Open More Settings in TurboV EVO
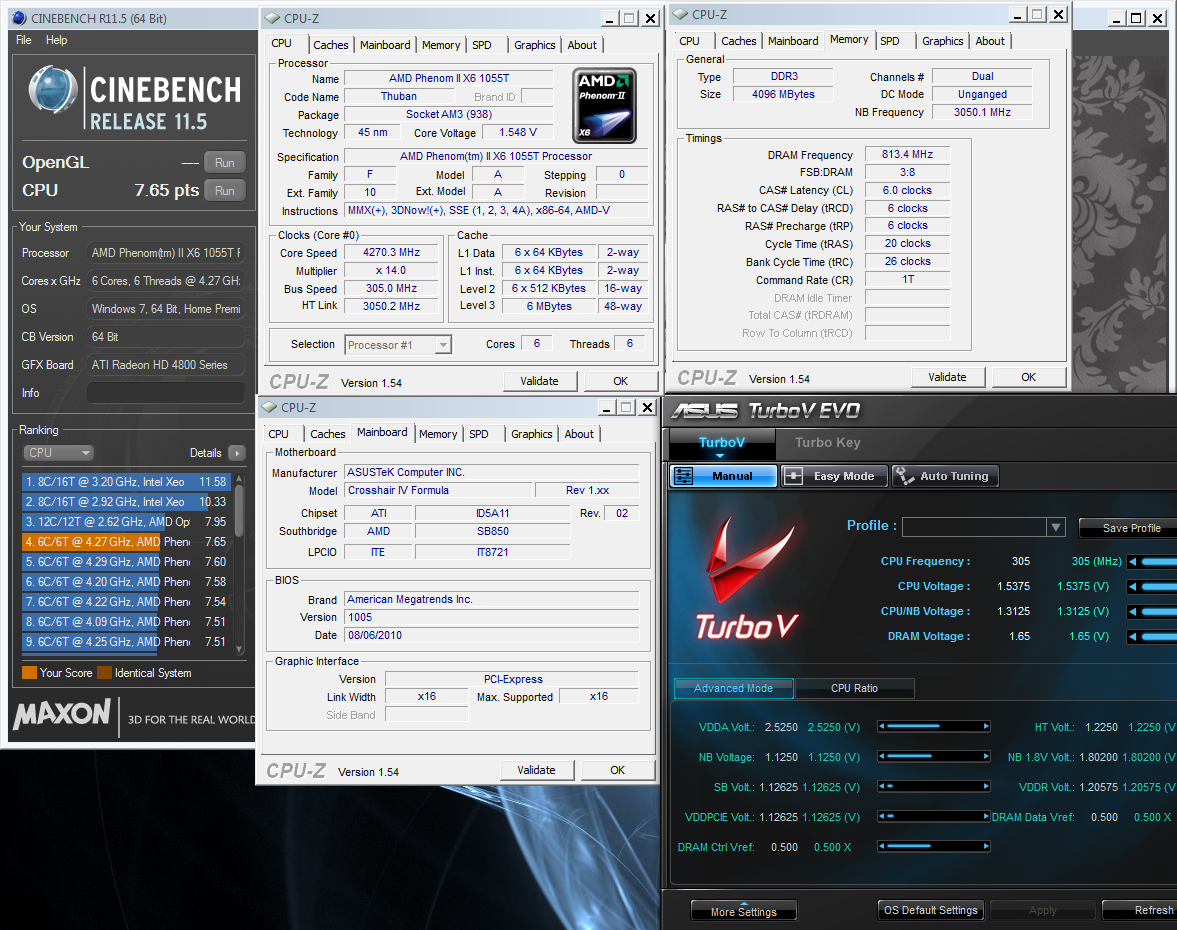1177x930 pixels. point(744,911)
